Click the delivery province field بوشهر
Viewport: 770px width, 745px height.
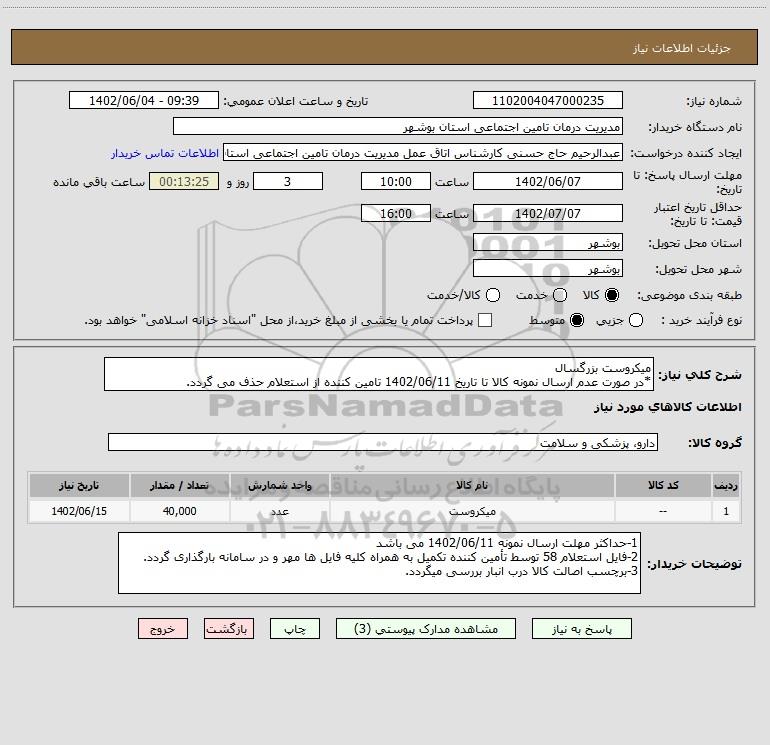point(548,243)
